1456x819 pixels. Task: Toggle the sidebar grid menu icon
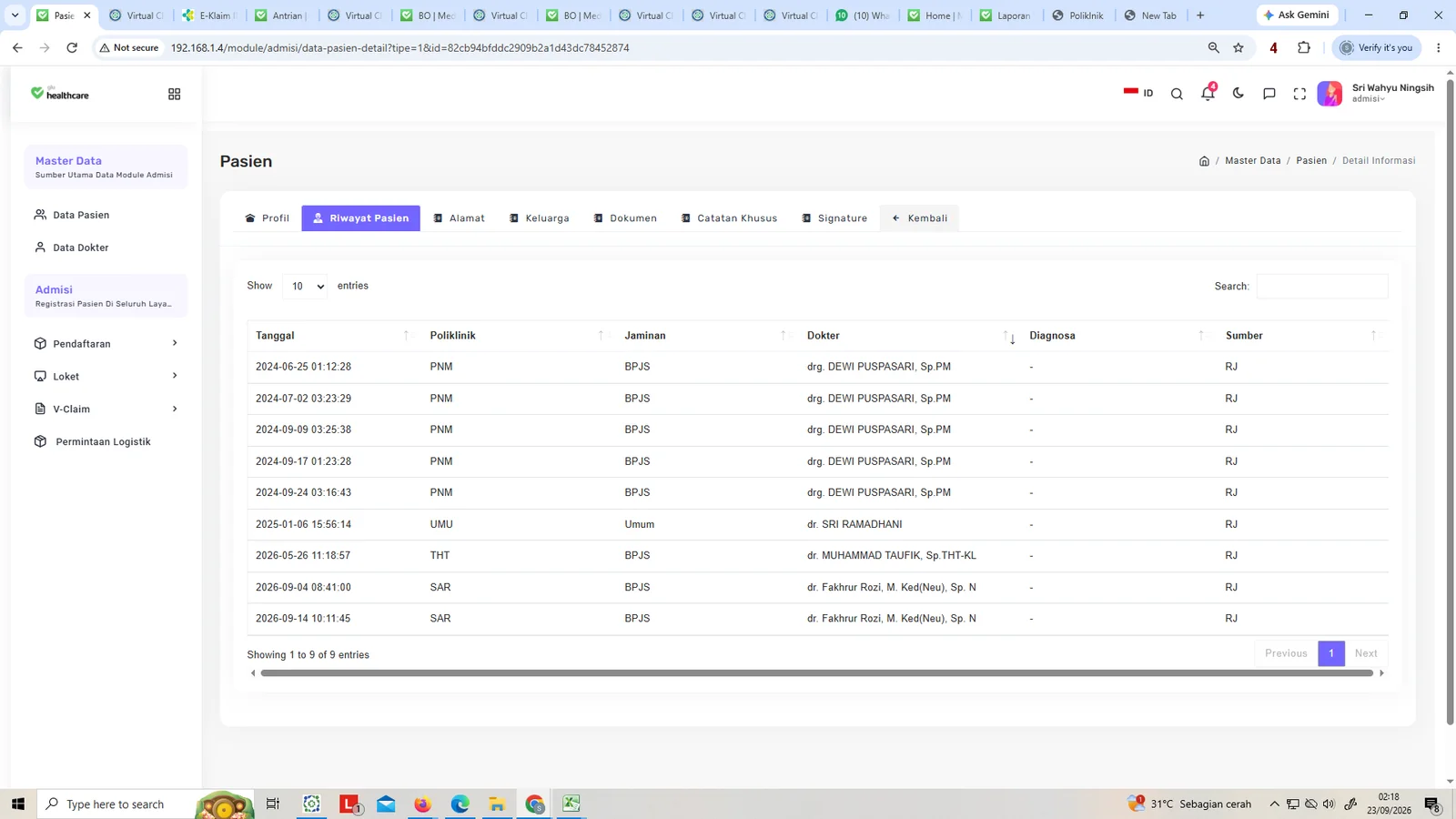(x=174, y=94)
